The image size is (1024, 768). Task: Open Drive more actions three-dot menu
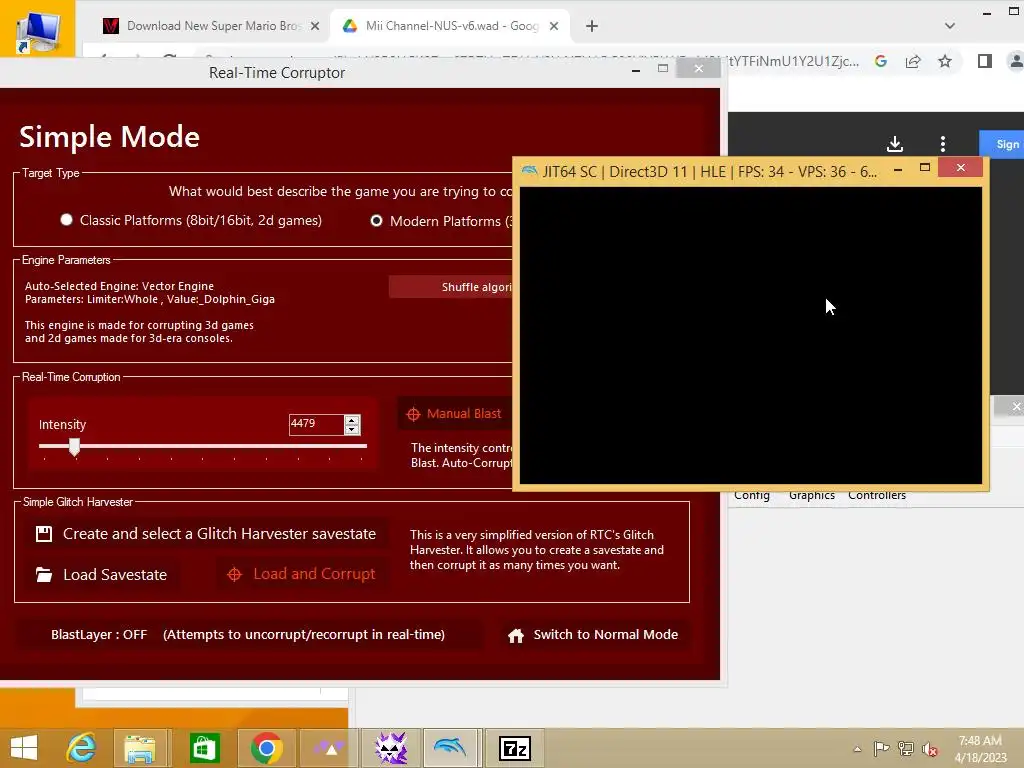tap(943, 144)
